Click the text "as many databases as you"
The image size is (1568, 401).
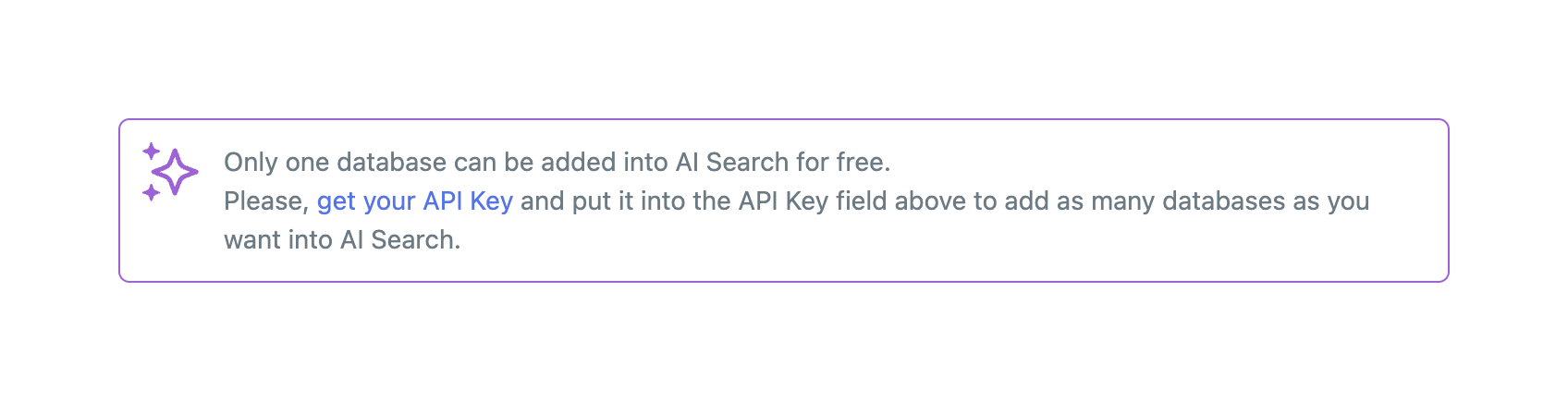[1213, 201]
